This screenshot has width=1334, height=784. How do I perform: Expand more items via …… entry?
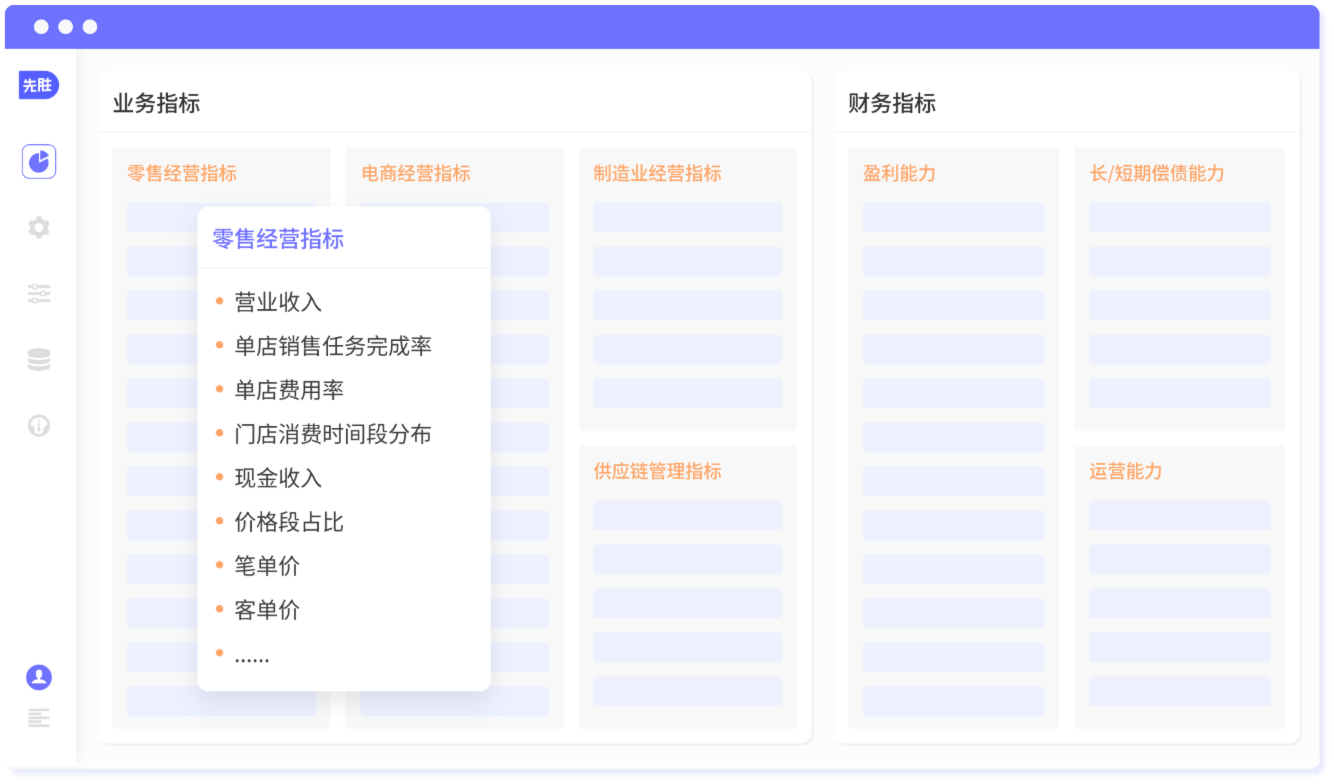click(x=252, y=655)
